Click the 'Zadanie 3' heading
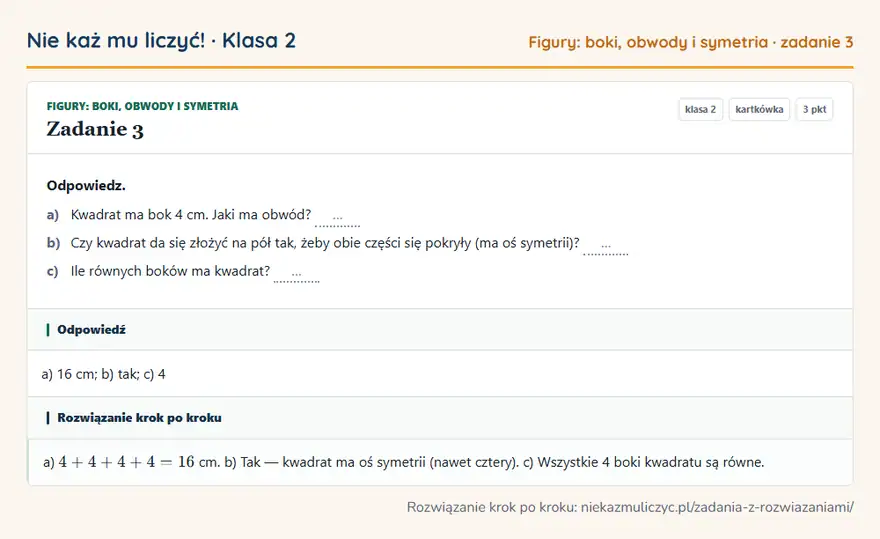The image size is (880, 539). pyautogui.click(x=95, y=129)
